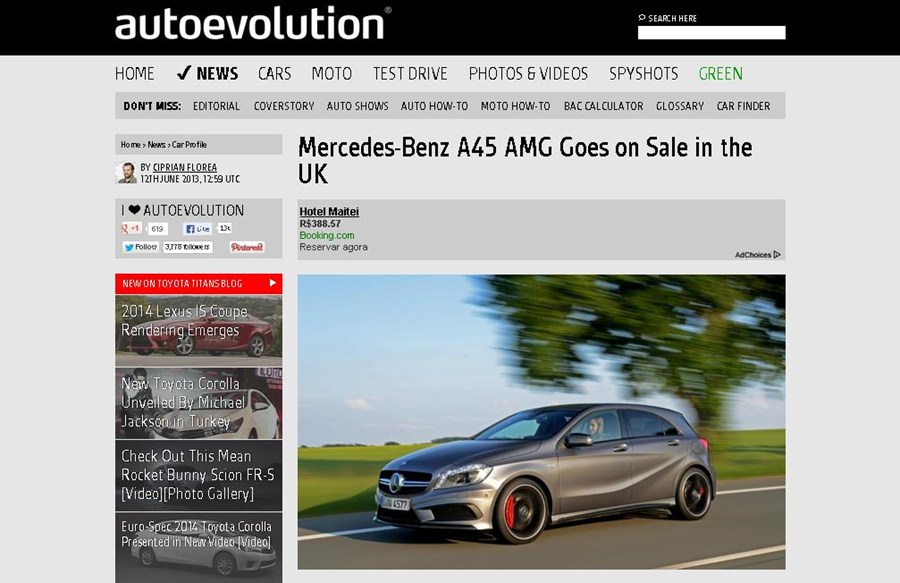This screenshot has width=900, height=583.
Task: Click the author avatar photo
Action: (126, 173)
